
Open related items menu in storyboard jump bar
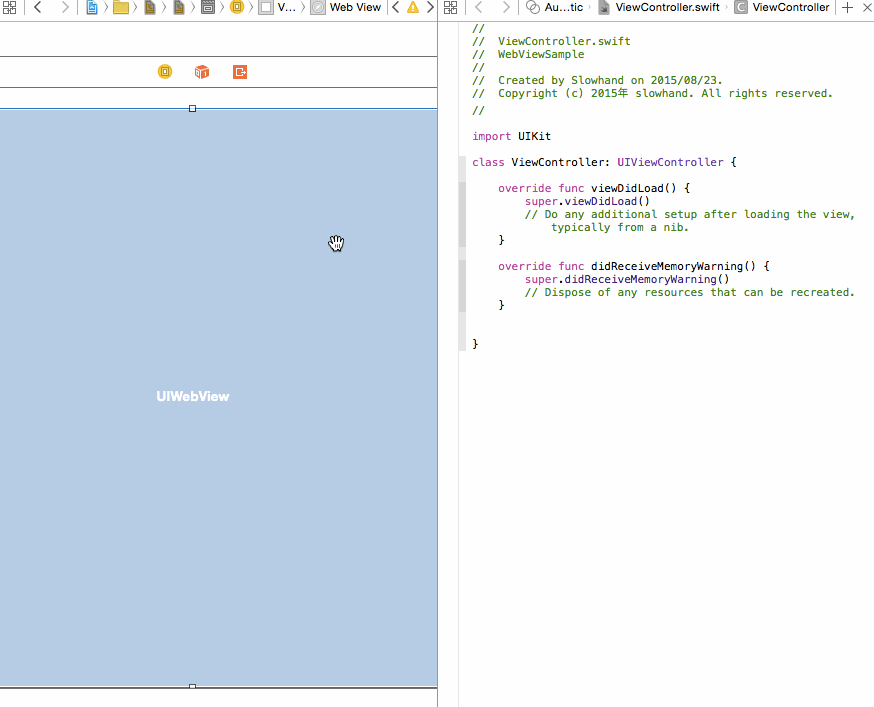9,7
